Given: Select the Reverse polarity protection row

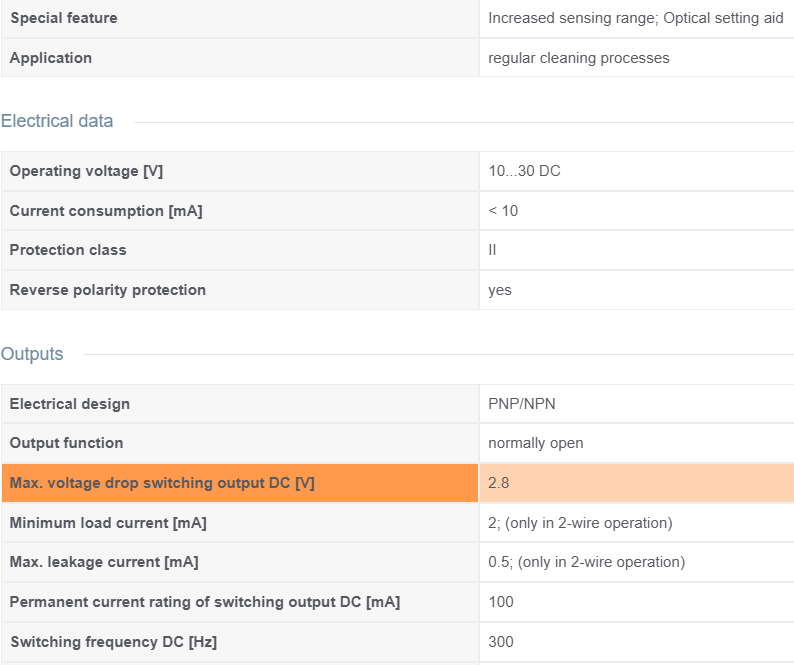Looking at the screenshot, I should pos(398,290).
